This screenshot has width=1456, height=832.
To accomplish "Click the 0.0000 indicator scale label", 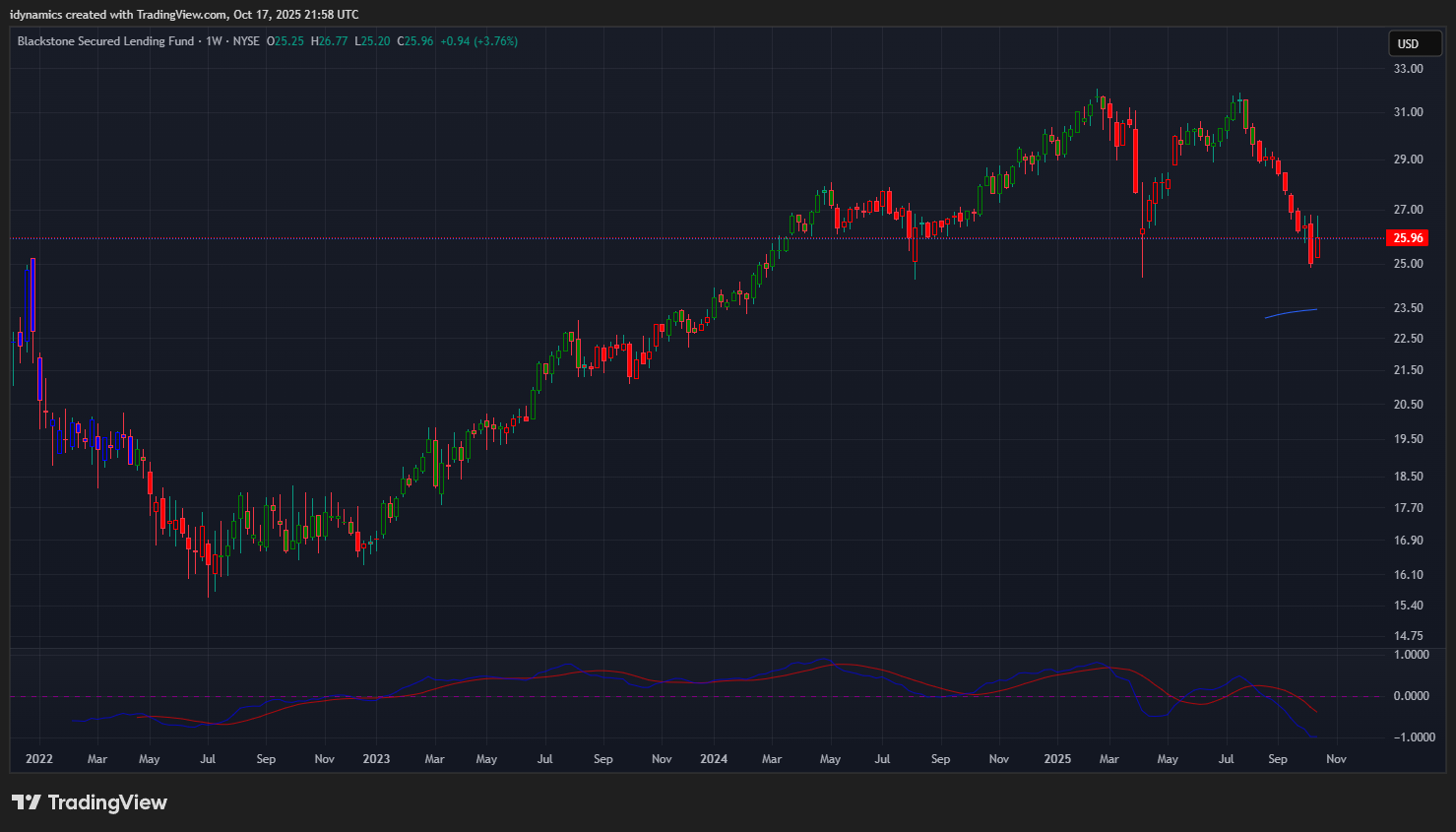I will (1411, 696).
